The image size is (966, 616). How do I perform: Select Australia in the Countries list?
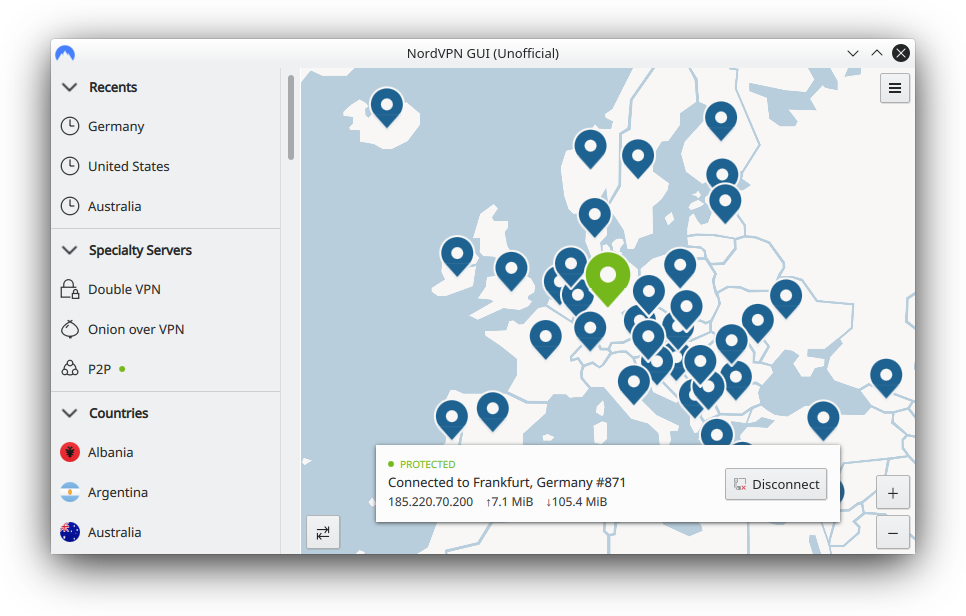click(114, 532)
